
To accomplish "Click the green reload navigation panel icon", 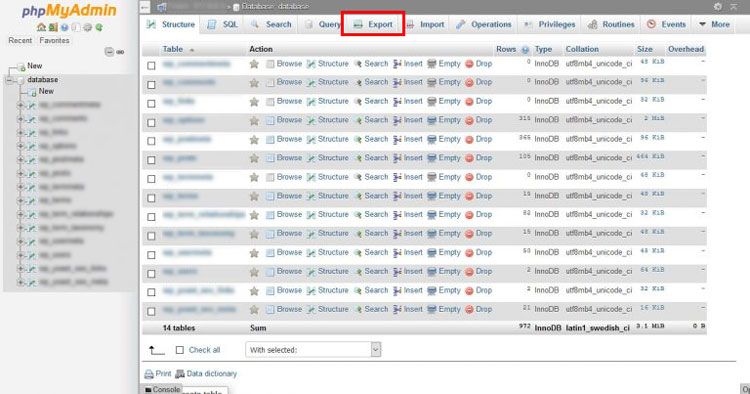I will point(99,27).
